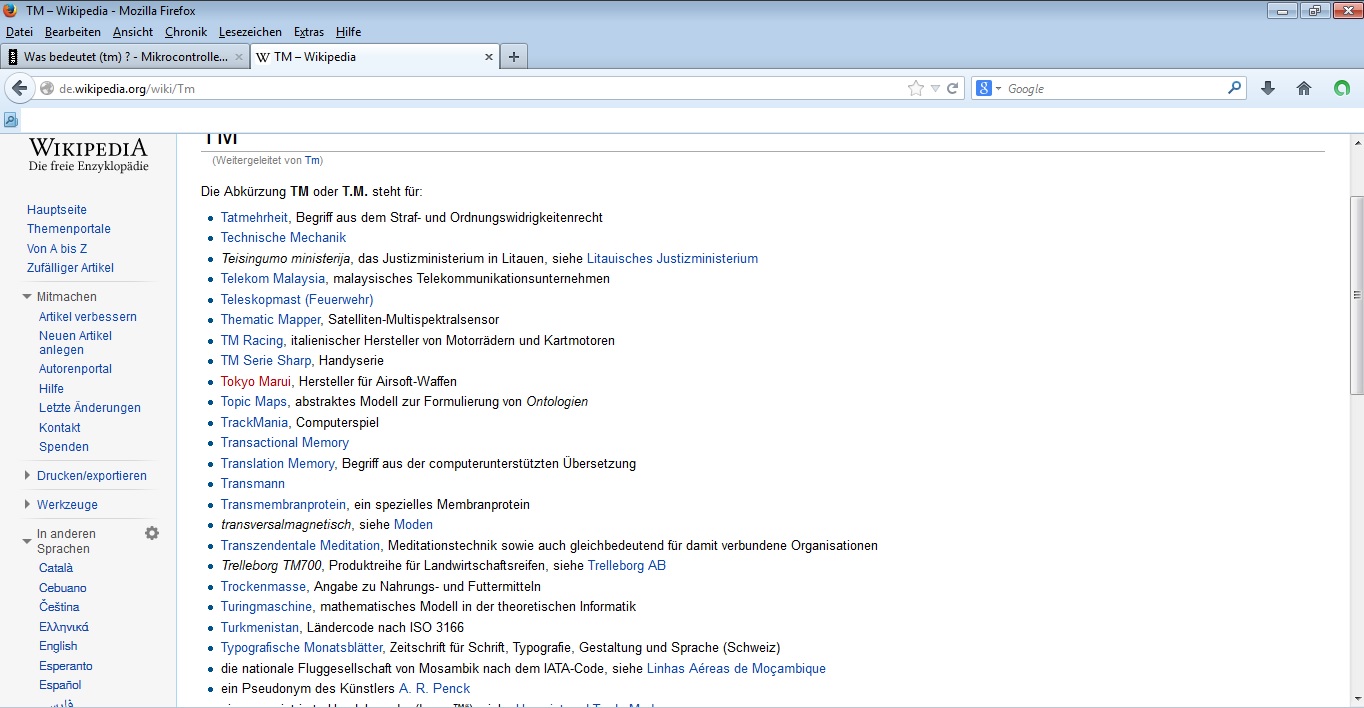
Task: Follow the Turkmenistan link
Action: point(260,627)
